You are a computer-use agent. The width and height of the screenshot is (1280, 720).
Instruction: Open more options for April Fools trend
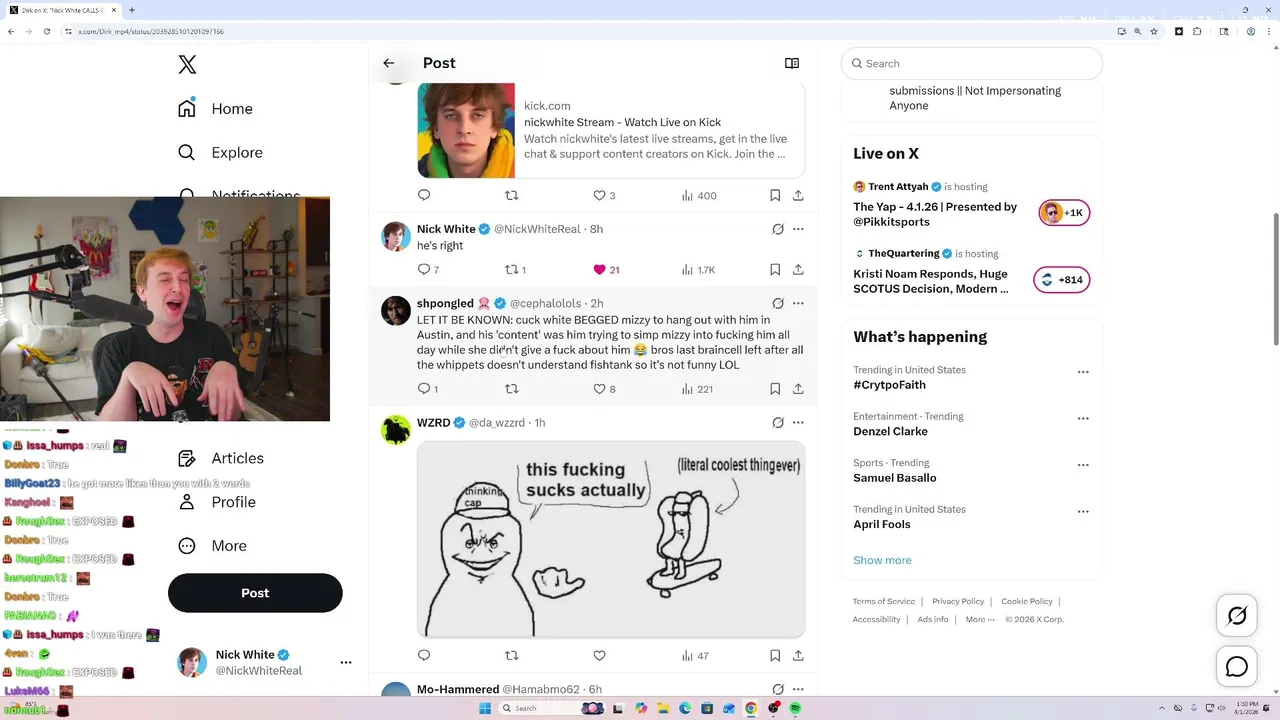(1083, 511)
